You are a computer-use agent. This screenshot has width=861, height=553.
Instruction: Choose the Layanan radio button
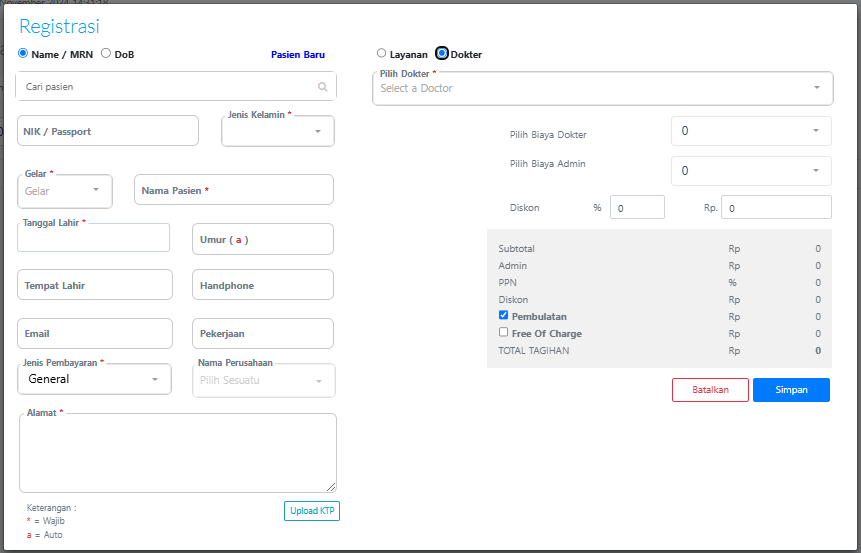pyautogui.click(x=381, y=53)
